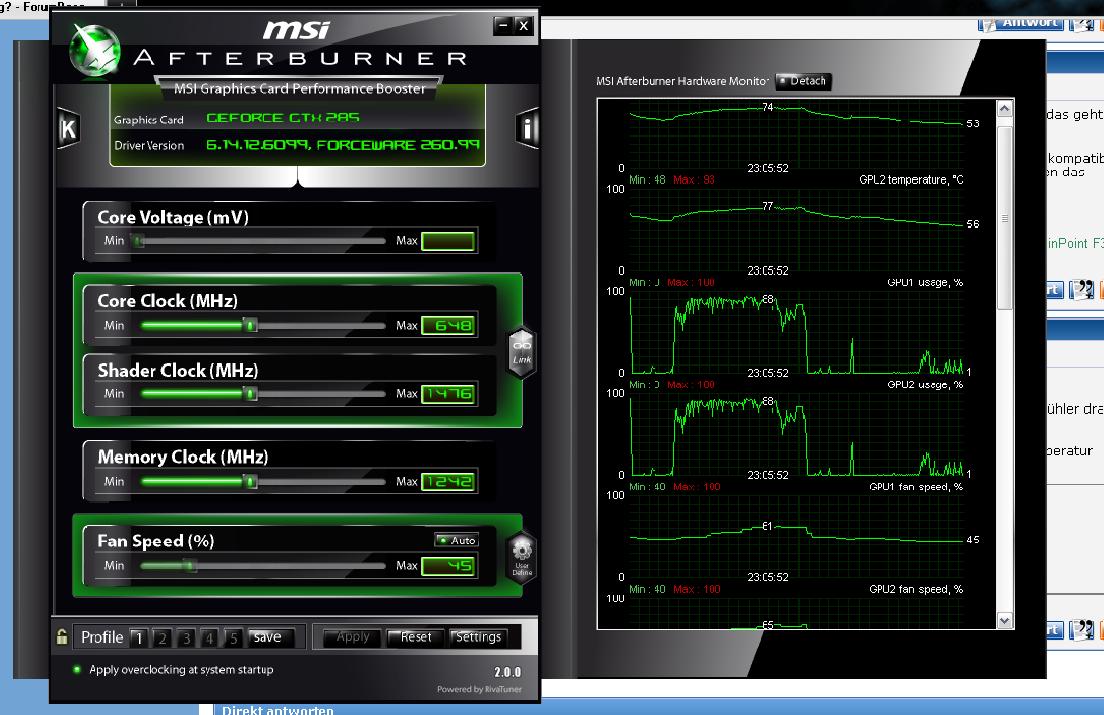Select Profile slot 1

click(139, 638)
